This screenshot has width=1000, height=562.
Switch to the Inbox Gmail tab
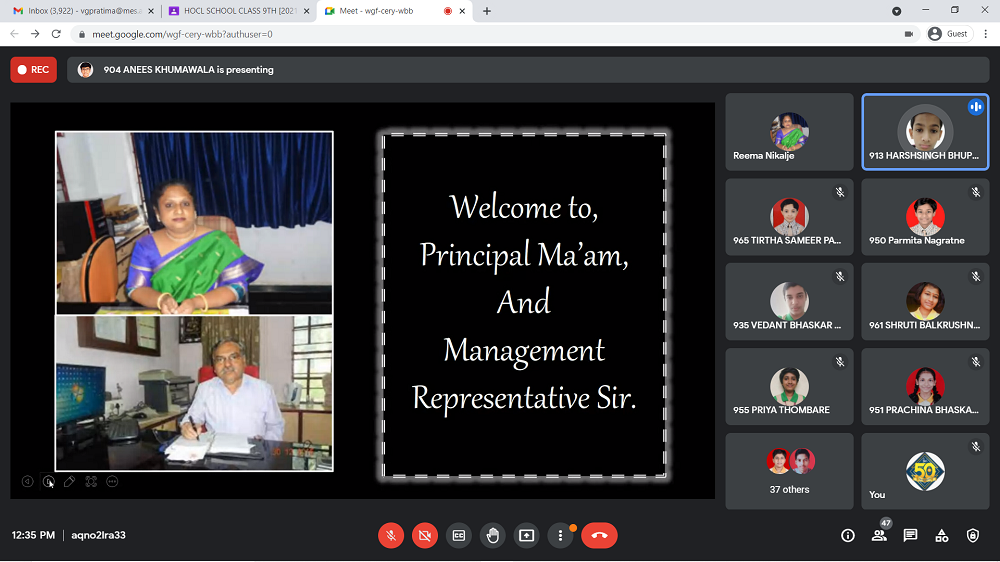click(x=82, y=11)
